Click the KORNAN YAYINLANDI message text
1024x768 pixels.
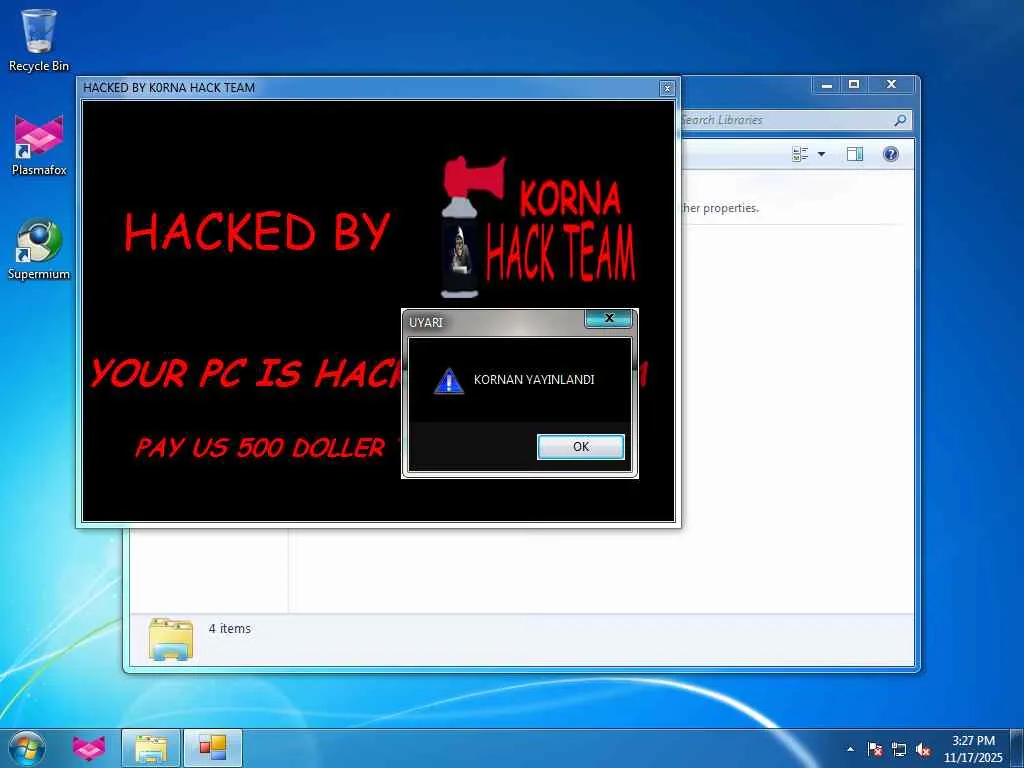tap(534, 379)
